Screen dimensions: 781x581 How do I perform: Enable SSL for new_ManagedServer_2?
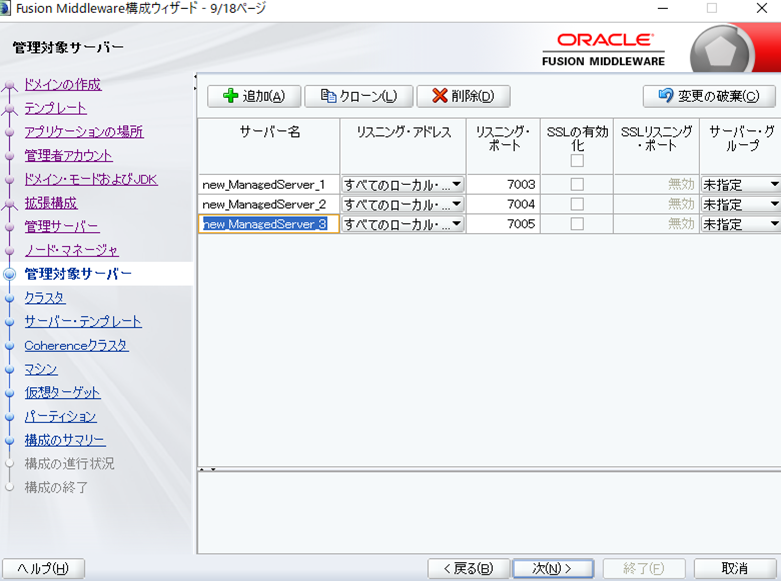click(577, 204)
